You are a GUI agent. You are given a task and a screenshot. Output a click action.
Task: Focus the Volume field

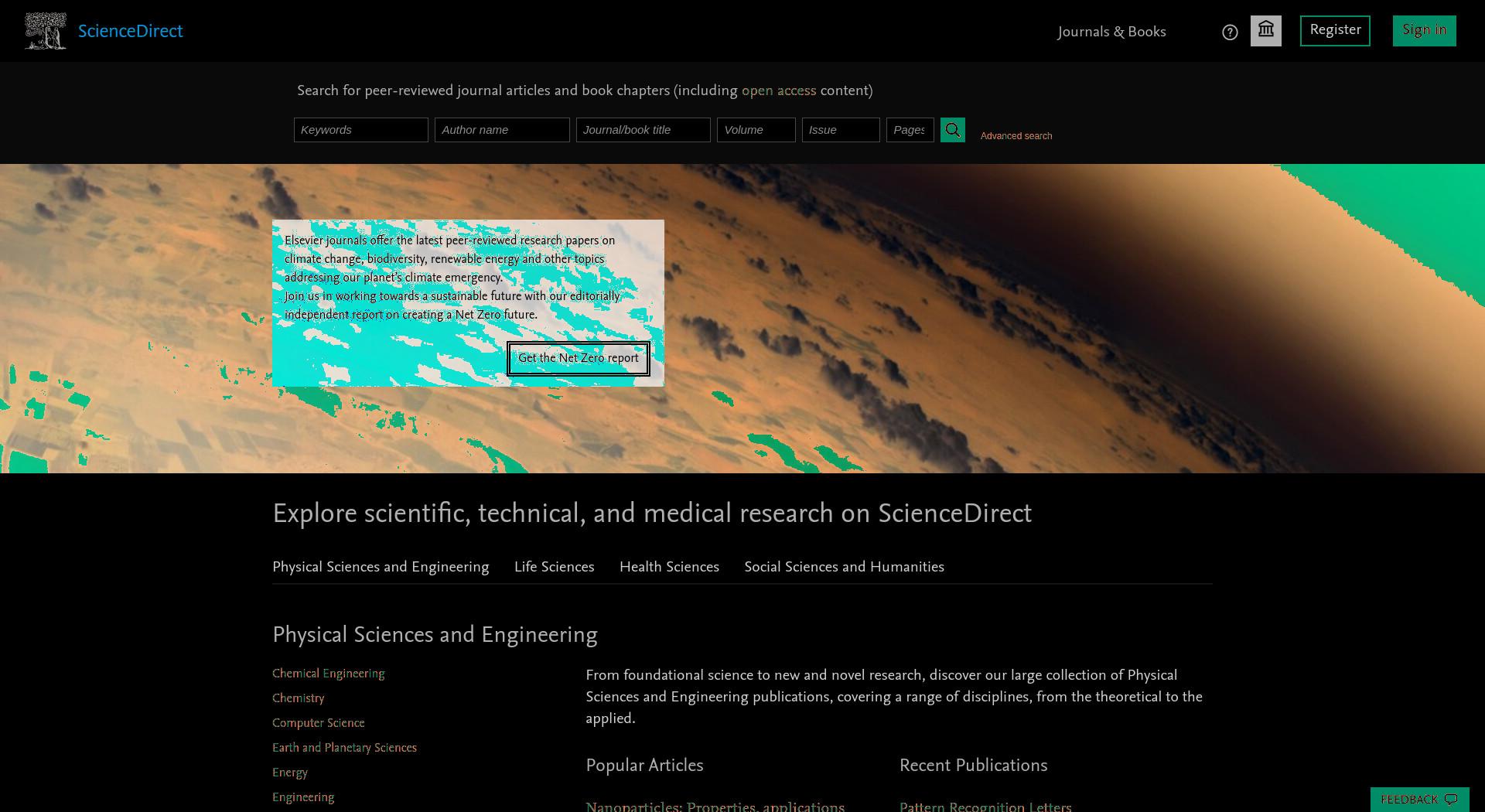756,130
